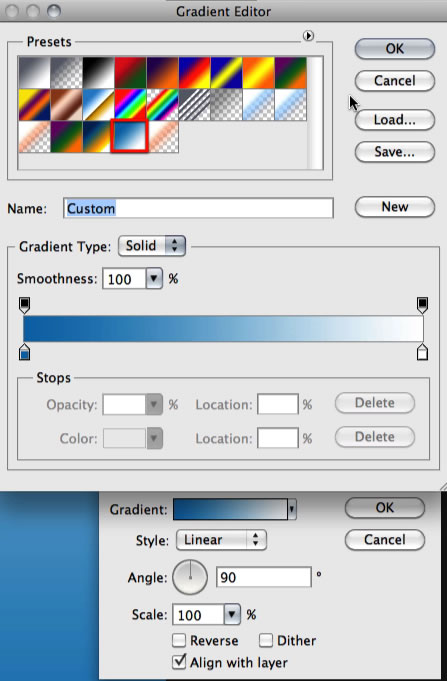The image size is (447, 681).
Task: Choose the Yellow, Violet, Orange, Blue preset
Action: pyautogui.click(x=34, y=105)
